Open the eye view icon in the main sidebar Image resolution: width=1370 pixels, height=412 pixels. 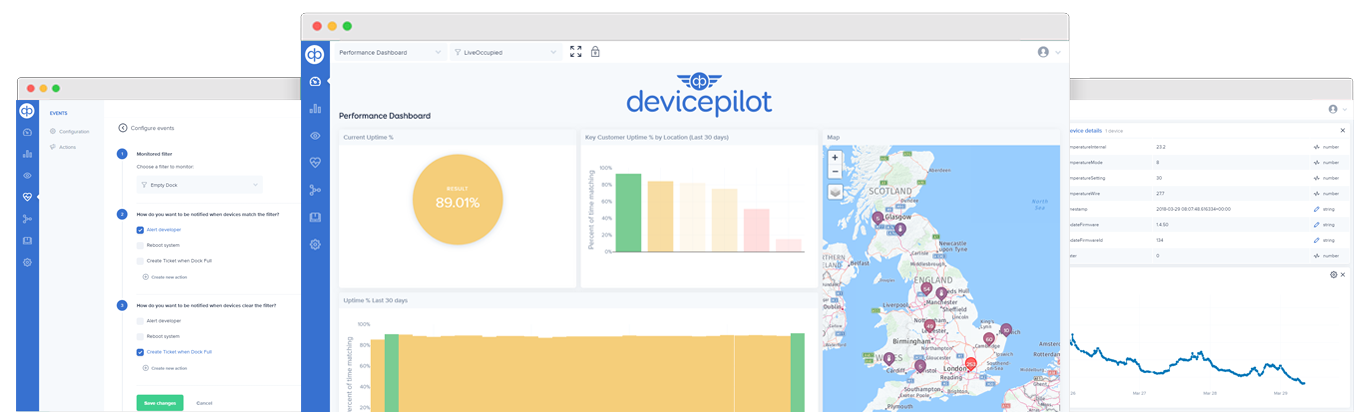coord(315,135)
